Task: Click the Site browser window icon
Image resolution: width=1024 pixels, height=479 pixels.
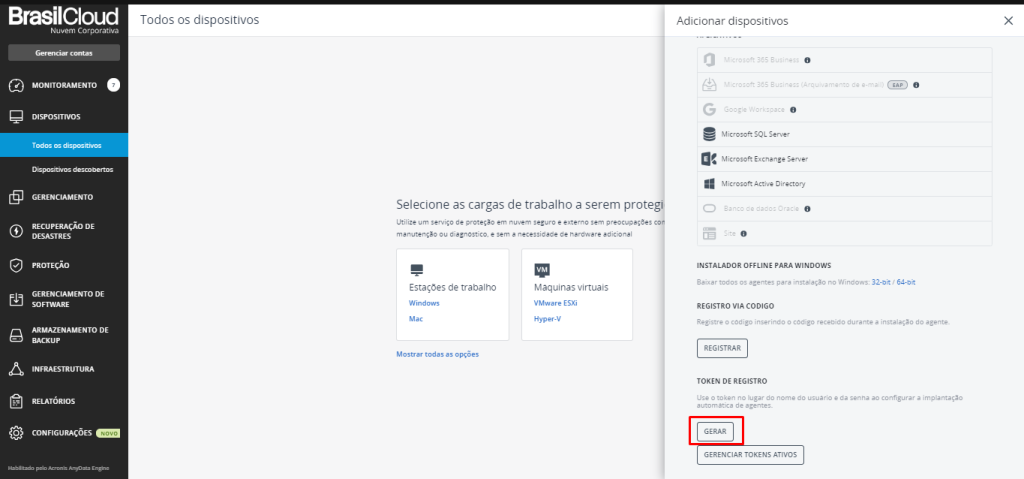Action: [x=709, y=233]
